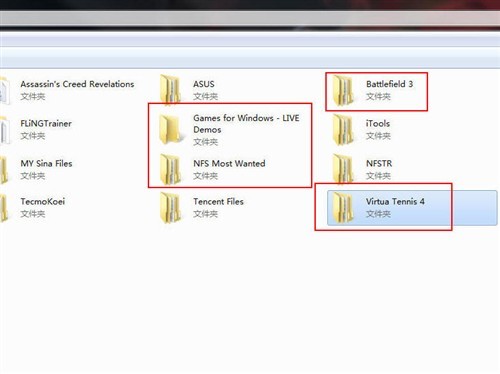Screen dimensions: 500x374
Task: Click the Games for Windows - LIVE Demos folder icon
Action: 171,129
